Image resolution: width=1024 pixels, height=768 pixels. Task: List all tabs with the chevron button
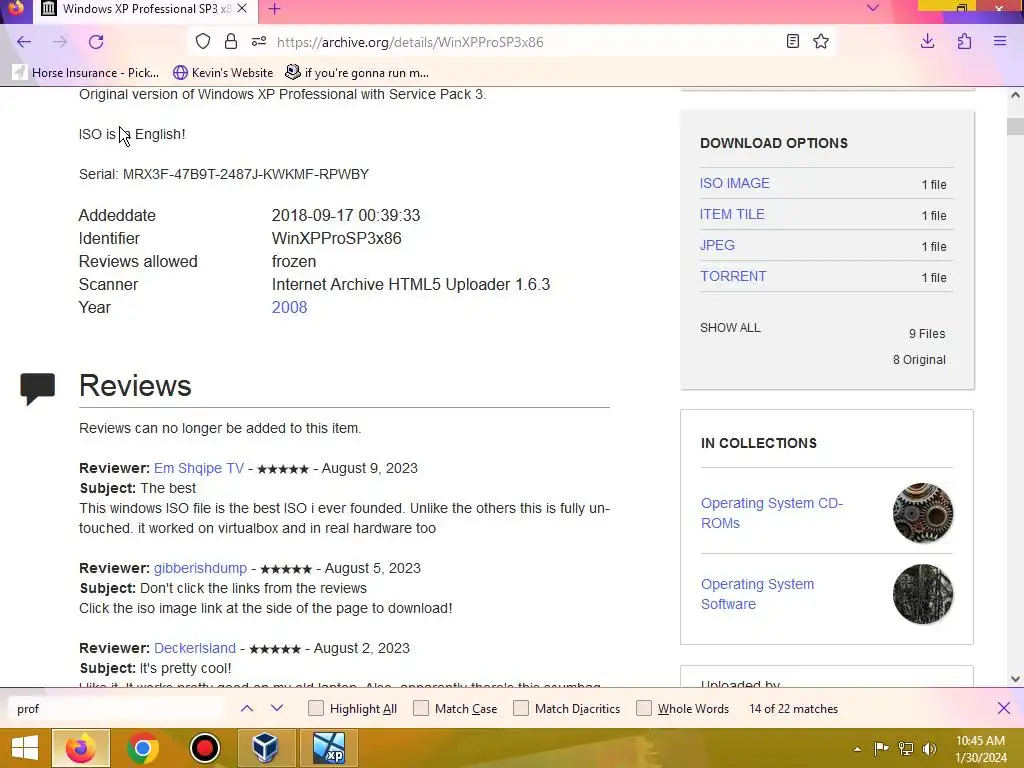click(x=872, y=8)
